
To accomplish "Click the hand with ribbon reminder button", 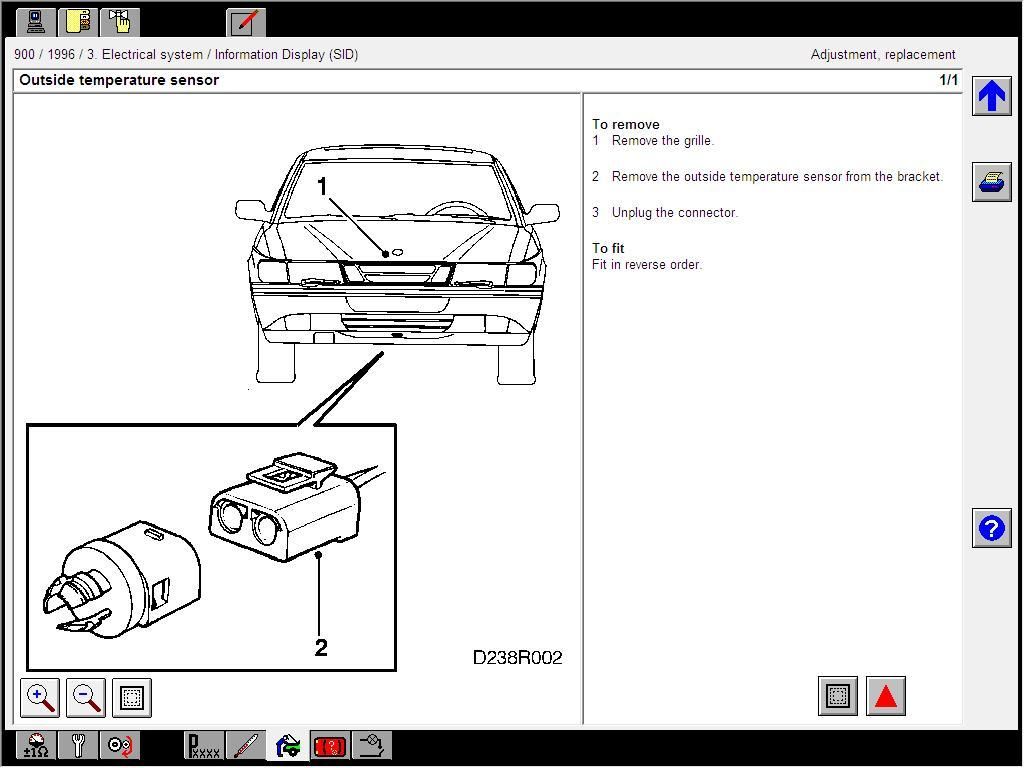I will (119, 20).
